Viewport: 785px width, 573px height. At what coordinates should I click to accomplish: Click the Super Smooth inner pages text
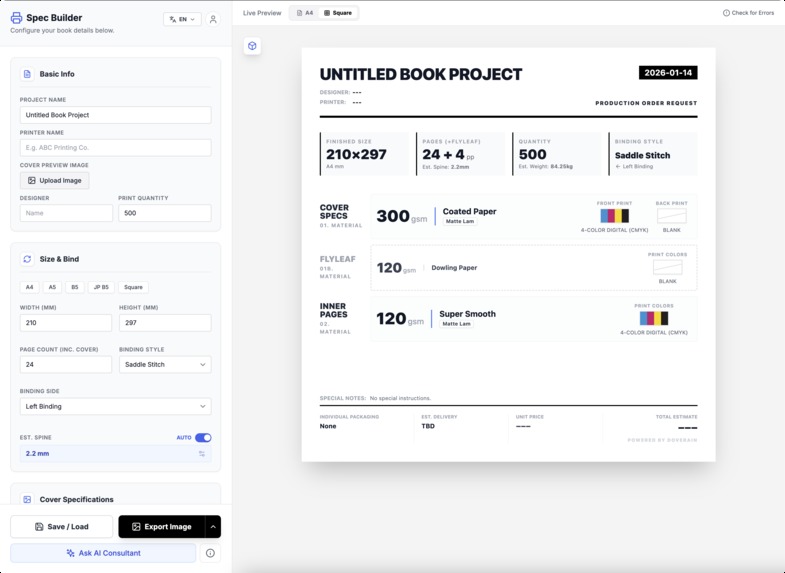[468, 314]
